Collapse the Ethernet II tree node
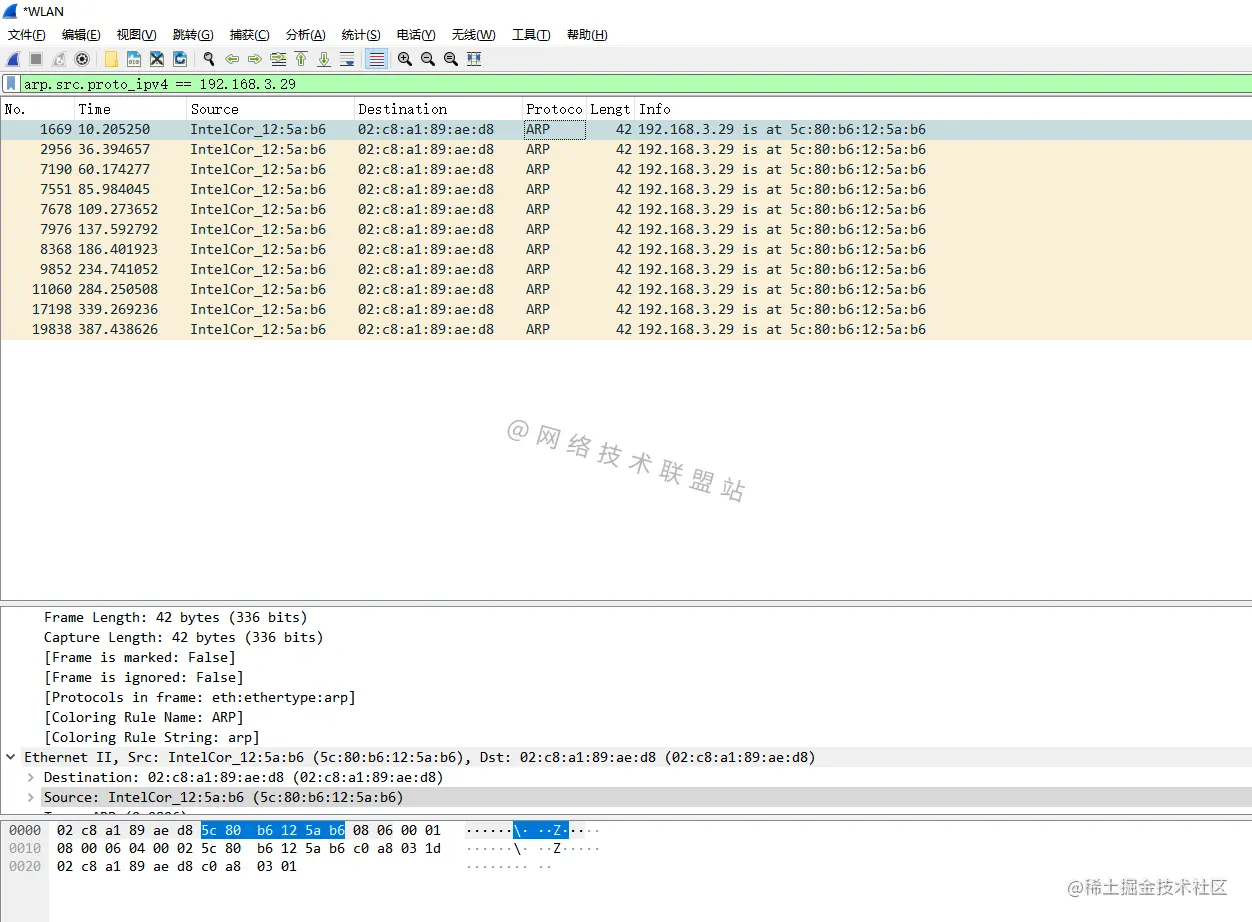The image size is (1252, 922). tap(11, 757)
